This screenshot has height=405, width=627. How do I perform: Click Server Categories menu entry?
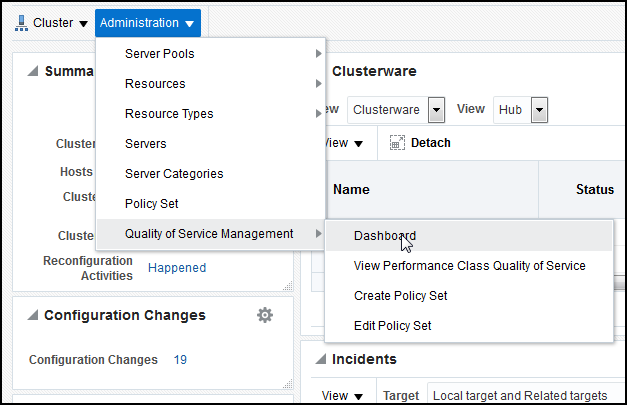174,174
